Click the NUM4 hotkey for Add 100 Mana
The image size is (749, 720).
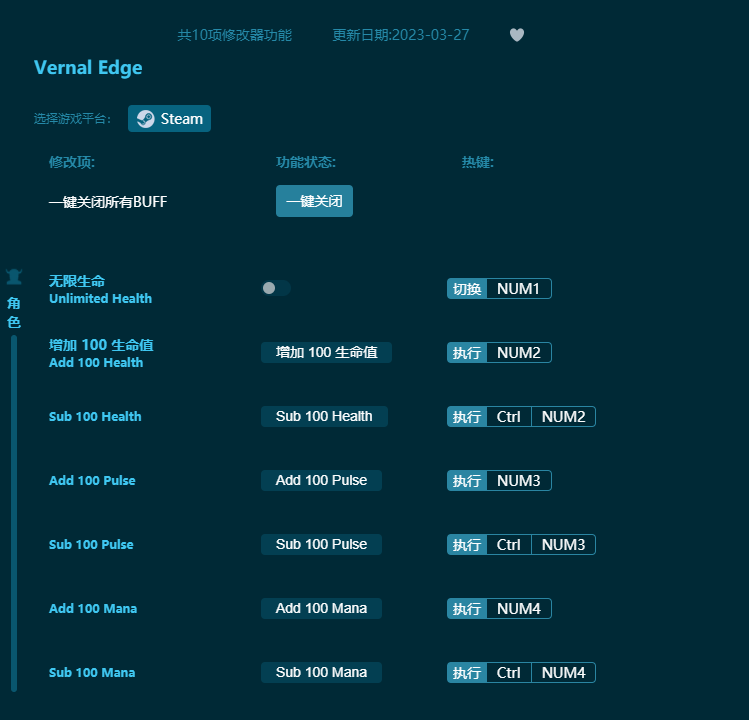tap(519, 609)
